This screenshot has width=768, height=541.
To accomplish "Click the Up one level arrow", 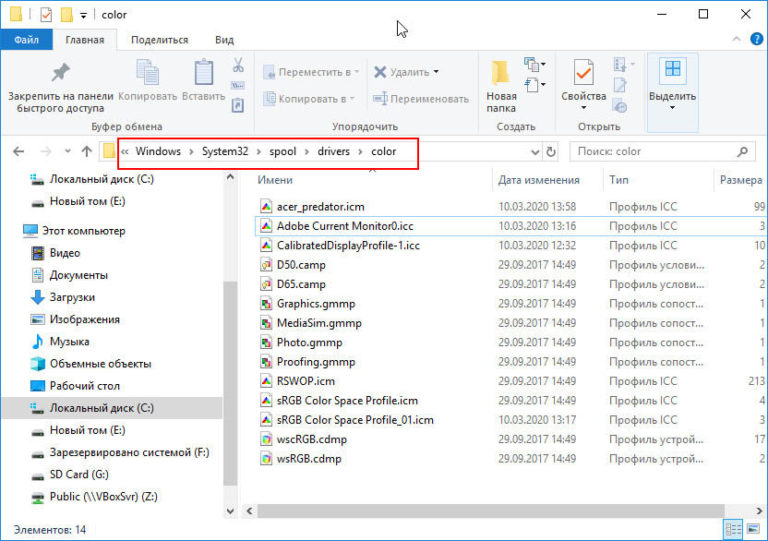I will coord(86,152).
